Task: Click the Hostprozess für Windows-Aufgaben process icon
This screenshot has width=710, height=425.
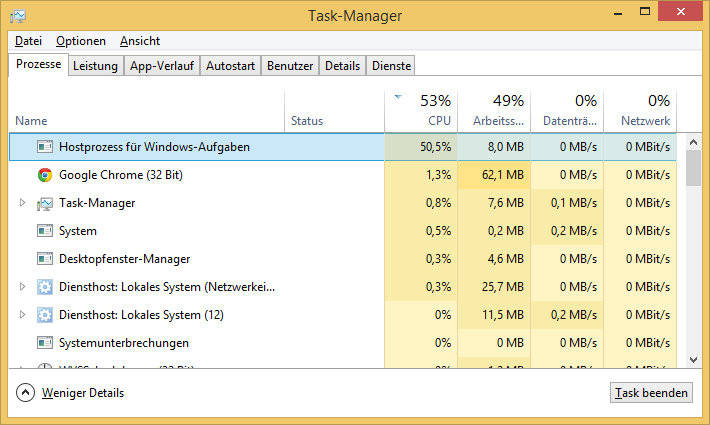Action: (45, 147)
